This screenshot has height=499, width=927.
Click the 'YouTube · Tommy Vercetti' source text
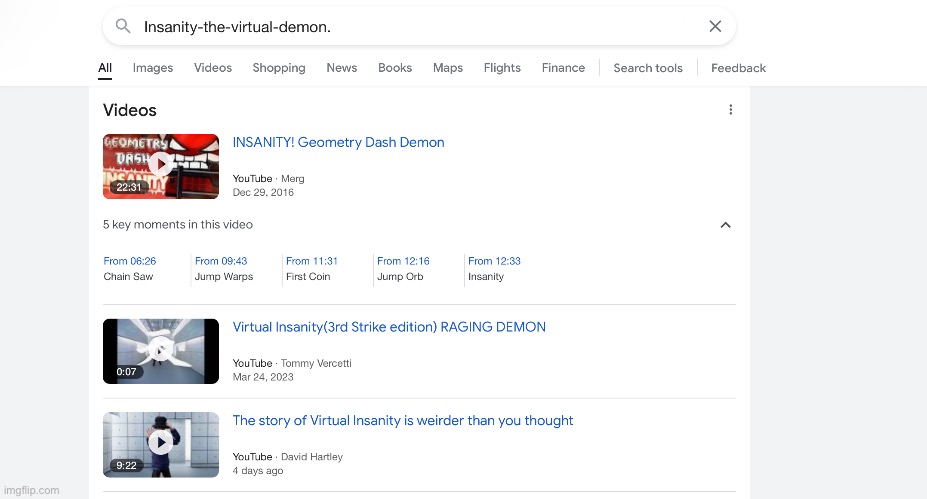[x=292, y=363]
